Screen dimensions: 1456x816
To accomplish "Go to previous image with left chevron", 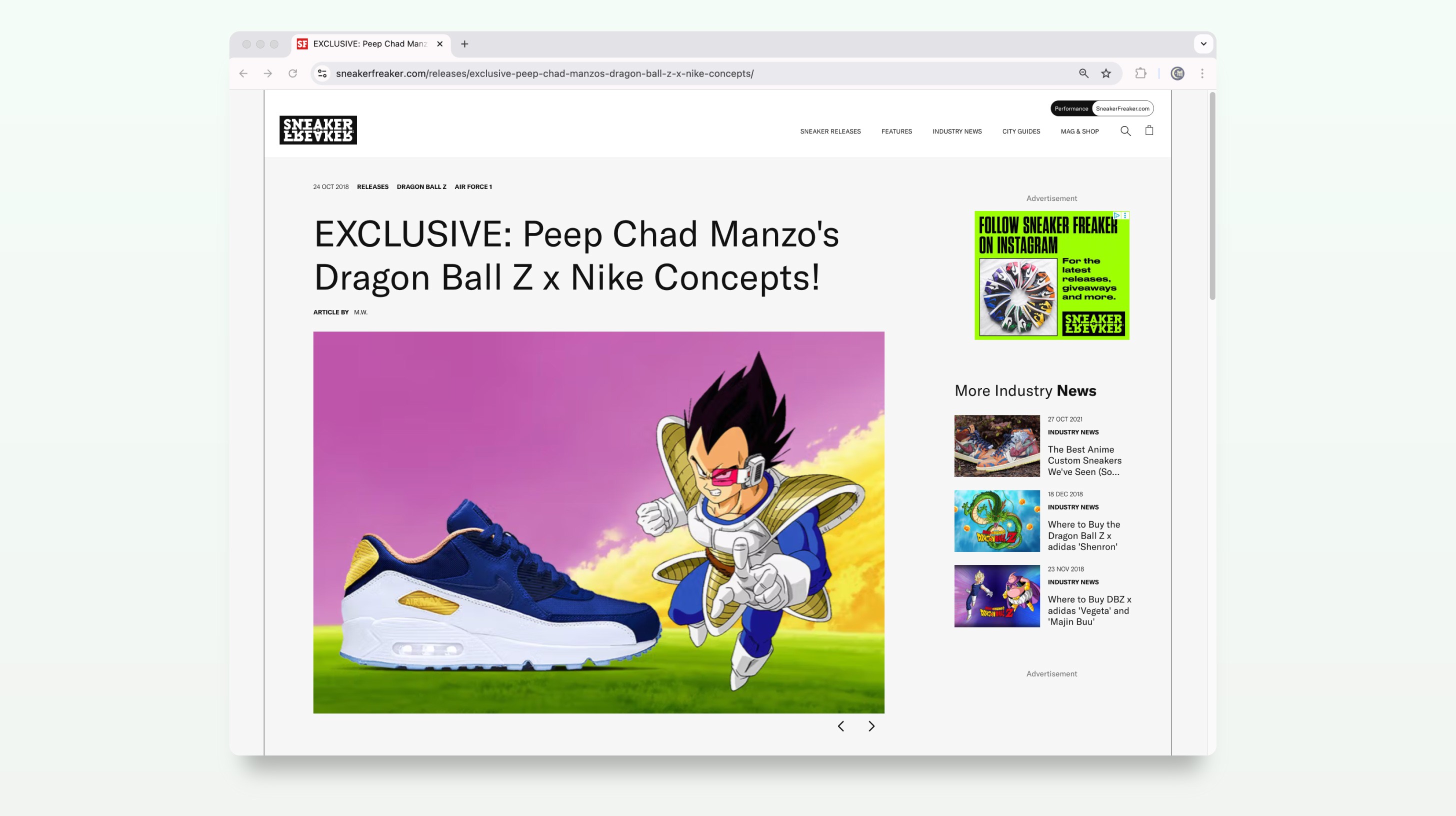I will [841, 726].
